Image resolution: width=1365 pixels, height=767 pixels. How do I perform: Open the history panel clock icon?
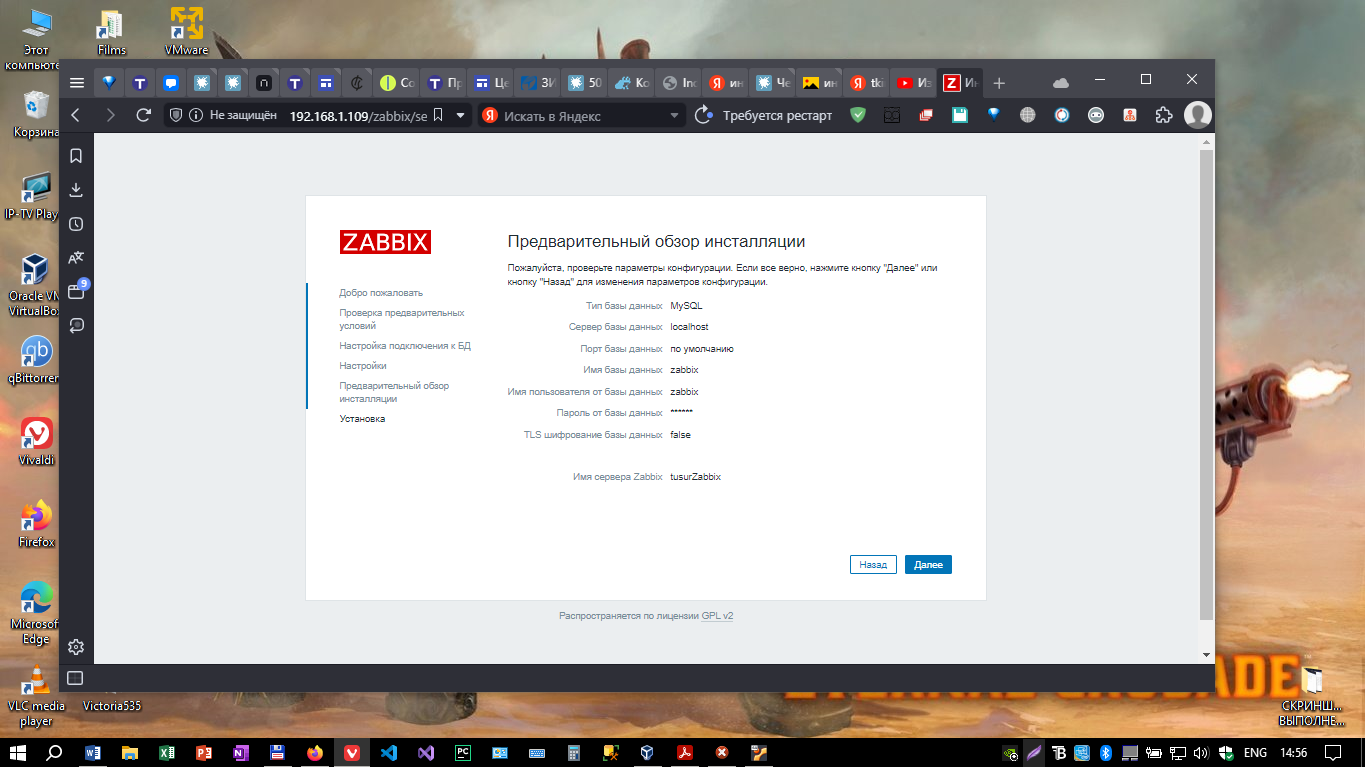tap(76, 224)
